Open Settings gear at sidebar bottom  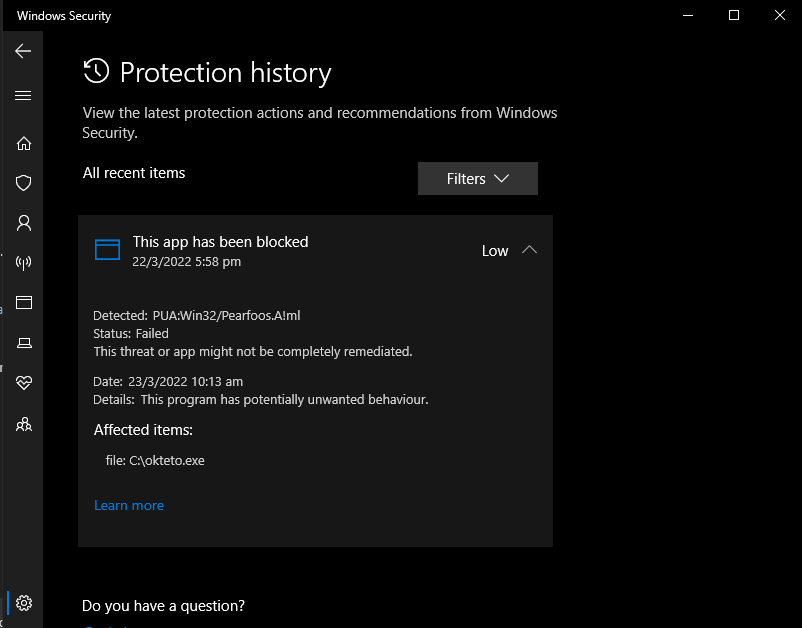click(24, 603)
